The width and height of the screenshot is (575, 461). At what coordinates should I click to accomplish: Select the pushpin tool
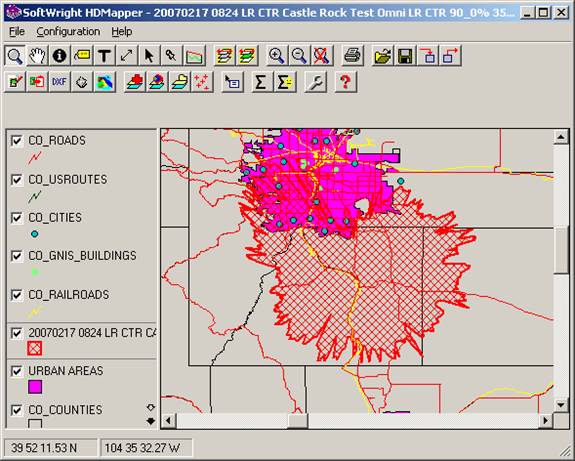click(171, 56)
